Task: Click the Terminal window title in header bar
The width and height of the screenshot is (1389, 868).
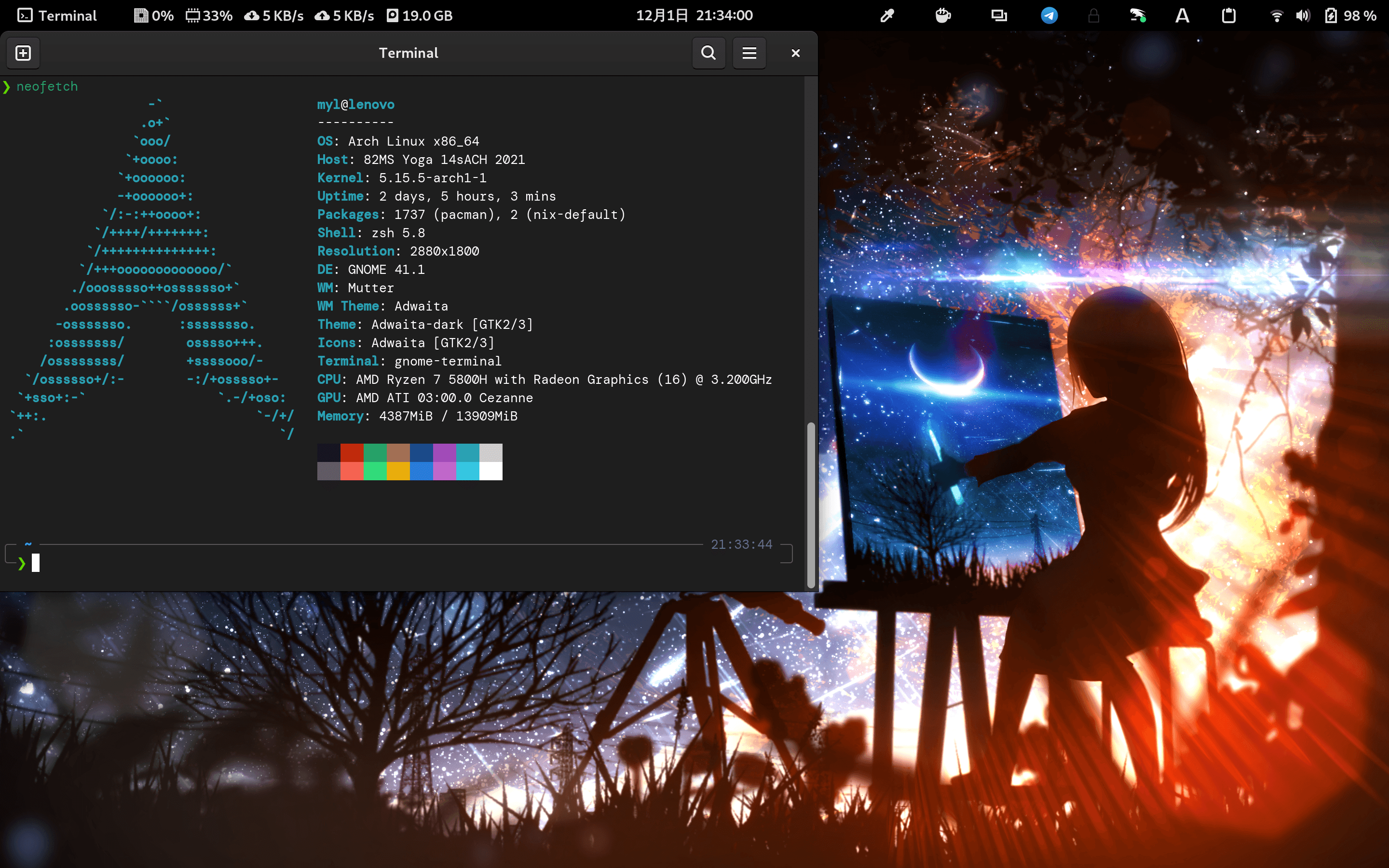Action: (409, 53)
